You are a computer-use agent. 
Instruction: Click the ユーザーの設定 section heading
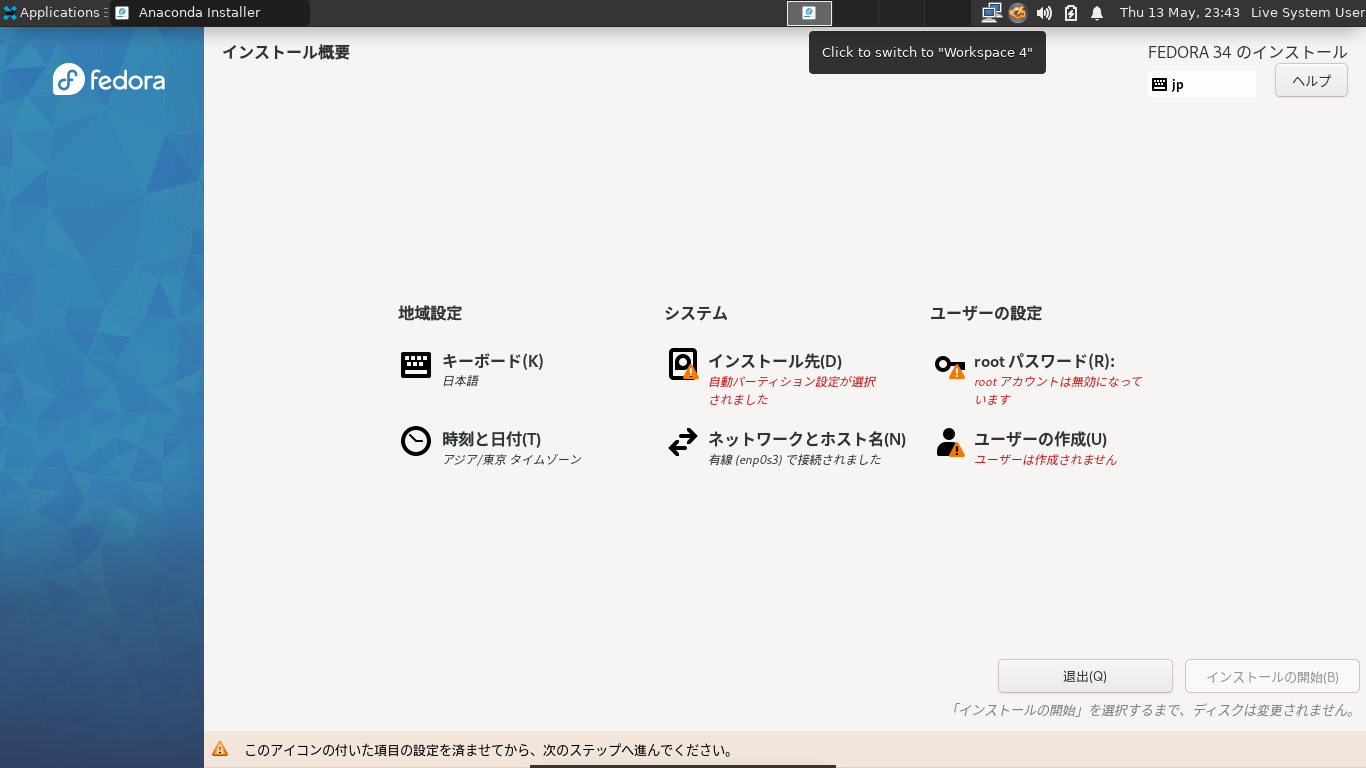coord(986,313)
